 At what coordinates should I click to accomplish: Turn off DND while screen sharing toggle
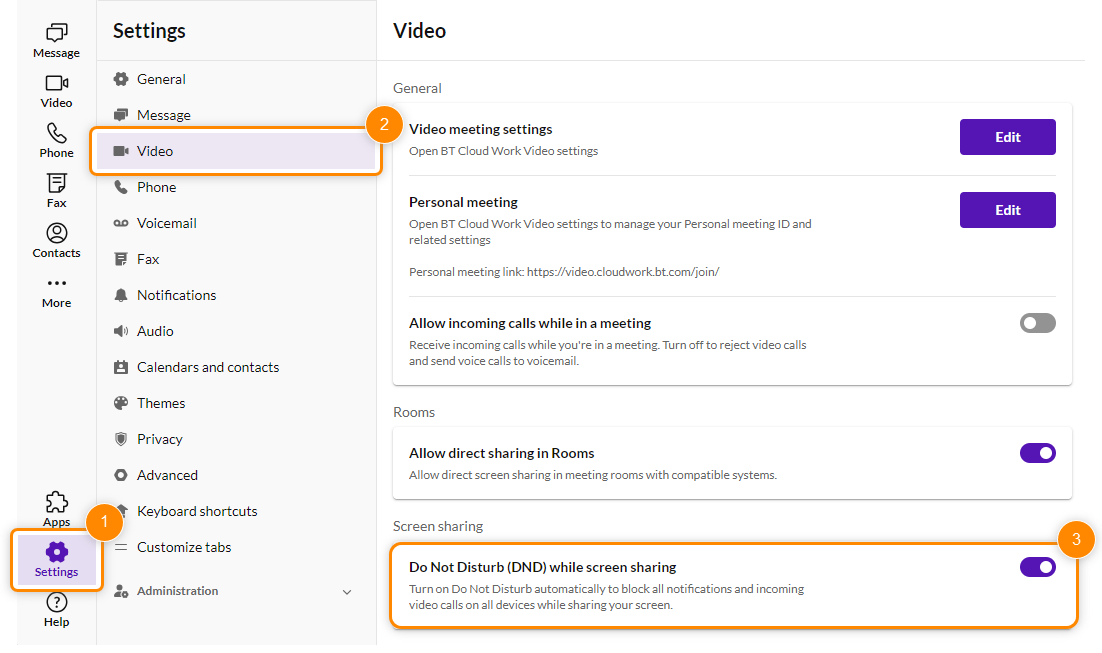point(1037,567)
